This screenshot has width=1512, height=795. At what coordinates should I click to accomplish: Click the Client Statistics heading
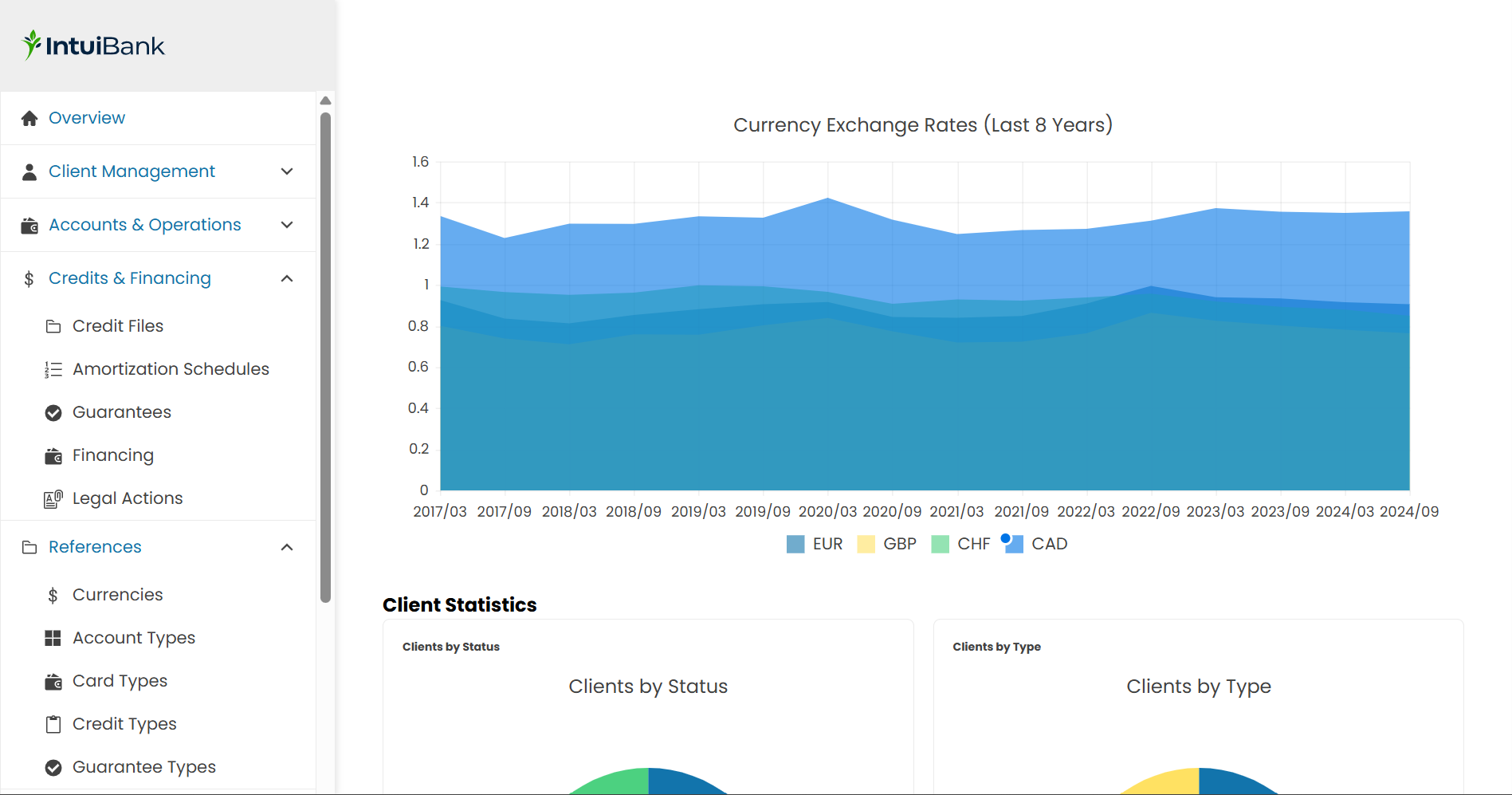pos(460,605)
